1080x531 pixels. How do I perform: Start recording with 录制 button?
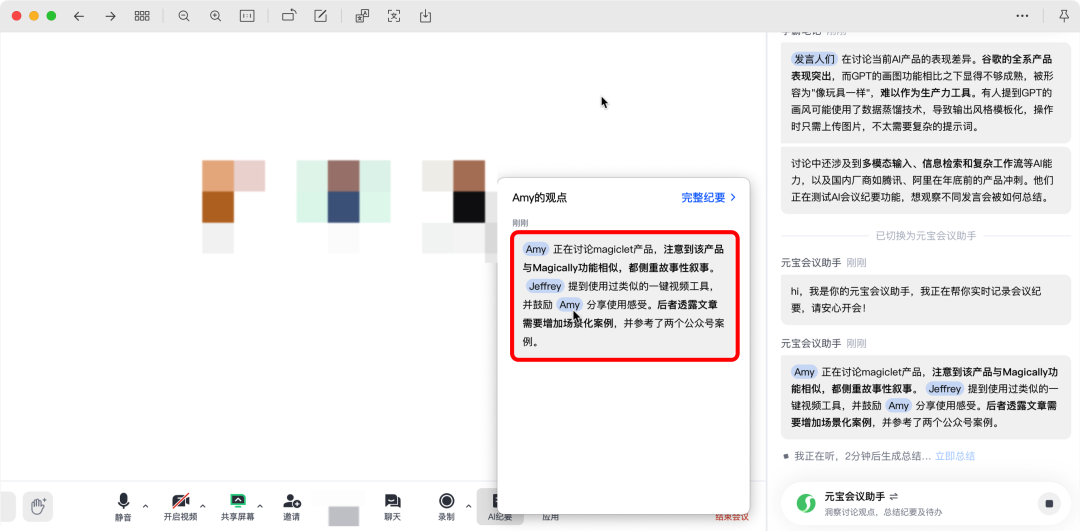446,507
